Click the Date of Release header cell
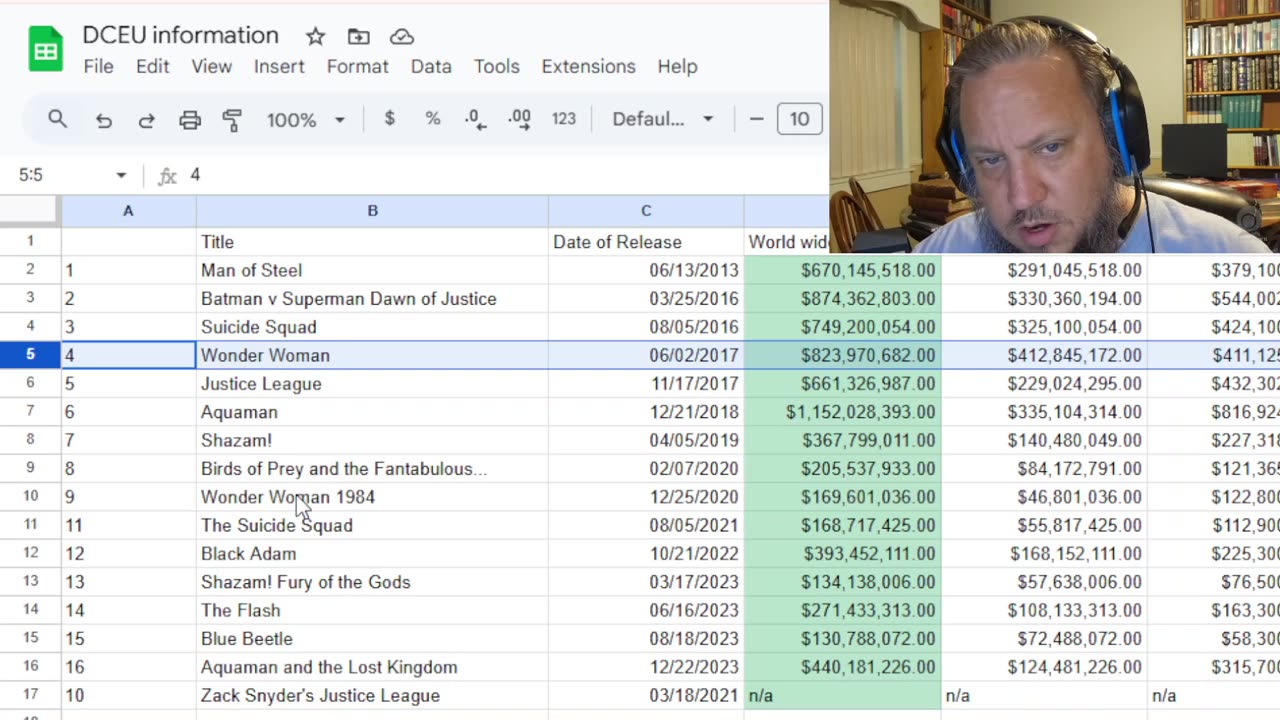Viewport: 1280px width, 720px height. 646,242
